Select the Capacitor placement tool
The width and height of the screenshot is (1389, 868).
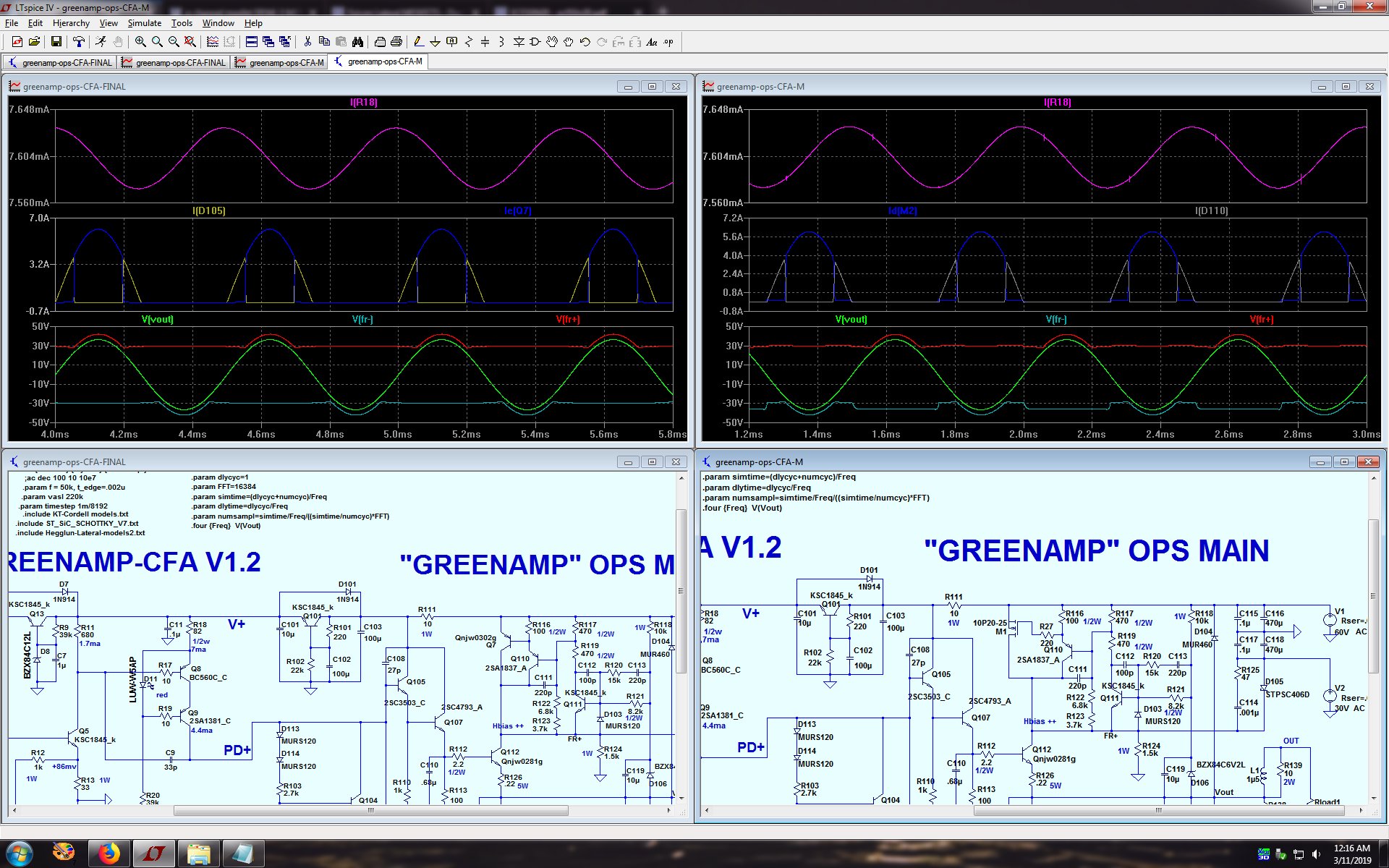coord(485,42)
